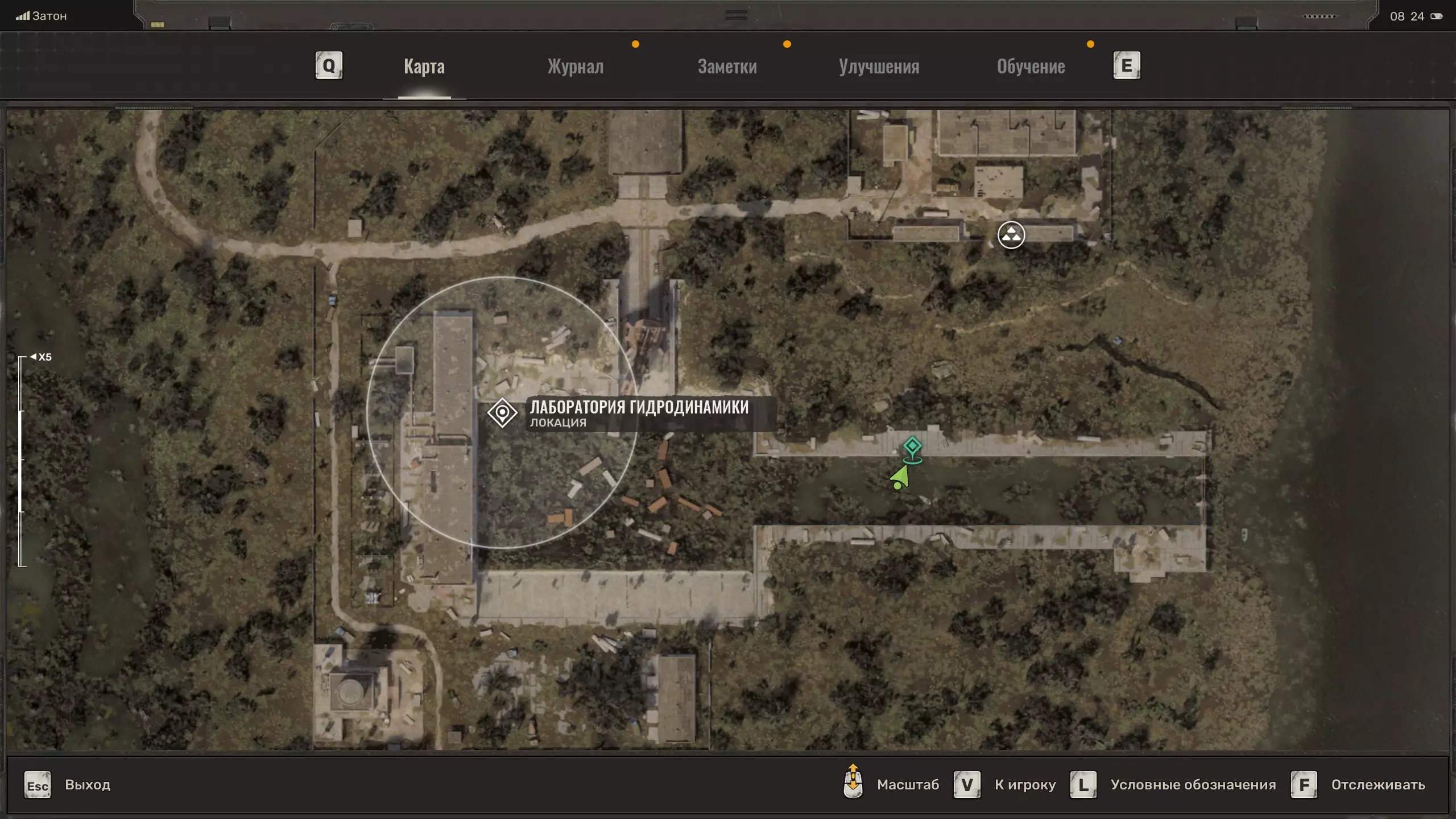Click the Лаборатория гидродинамики location label

(639, 407)
